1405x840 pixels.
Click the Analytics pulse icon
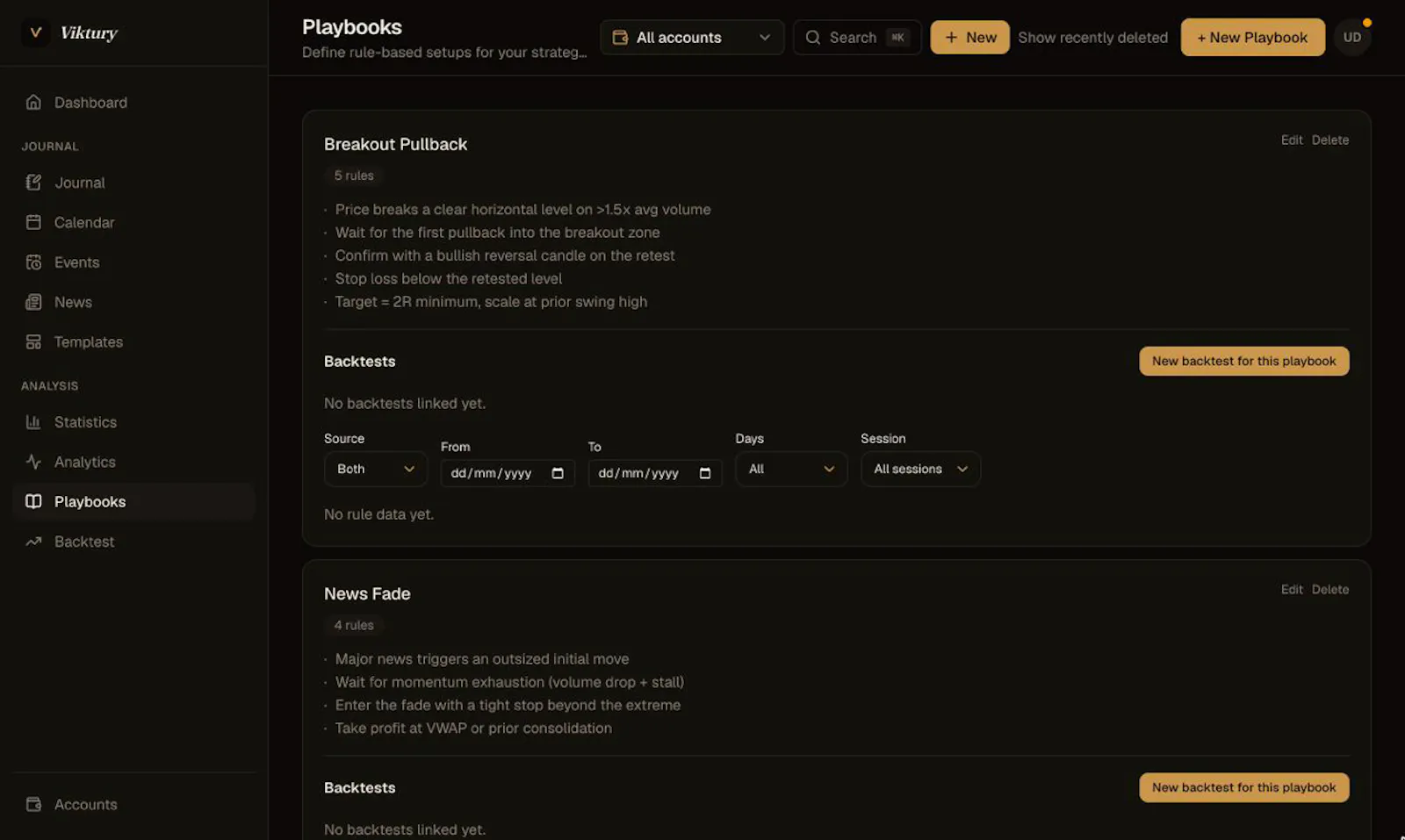33,462
